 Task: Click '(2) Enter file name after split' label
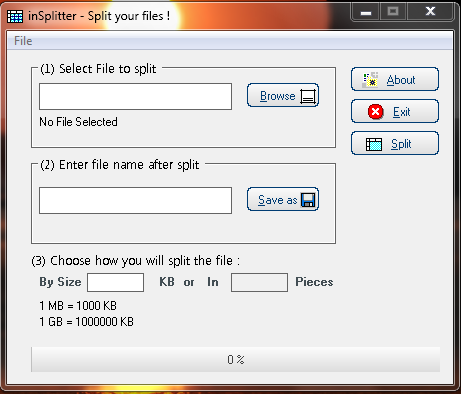(x=119, y=165)
